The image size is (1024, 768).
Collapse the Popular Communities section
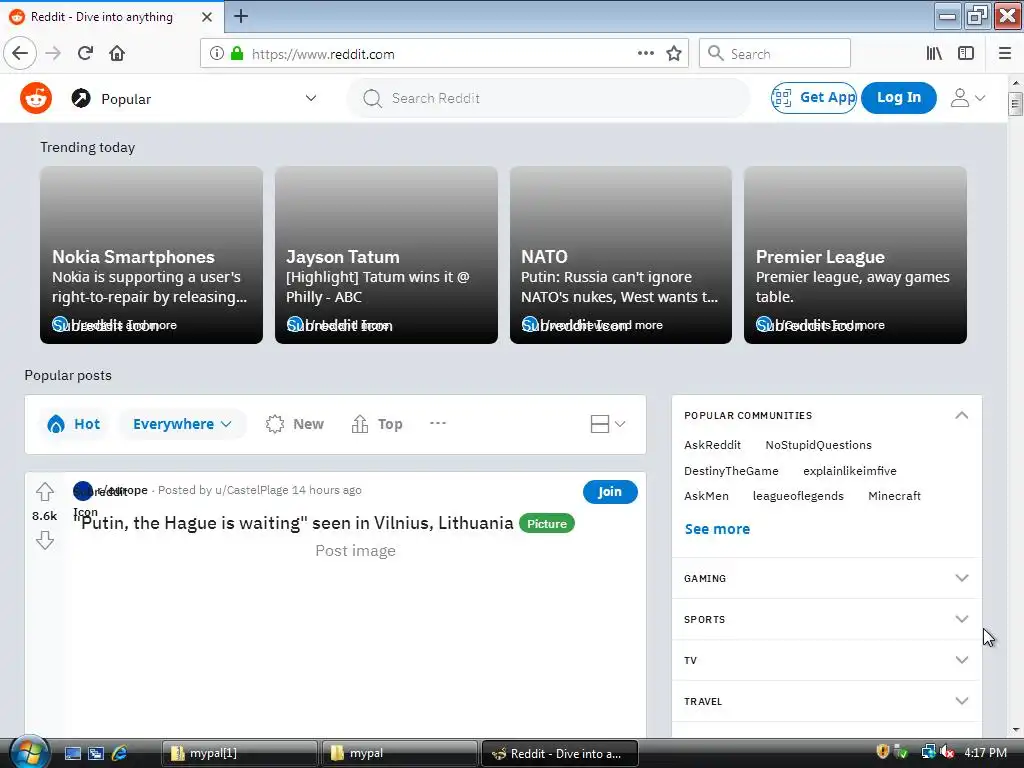pyautogui.click(x=961, y=415)
